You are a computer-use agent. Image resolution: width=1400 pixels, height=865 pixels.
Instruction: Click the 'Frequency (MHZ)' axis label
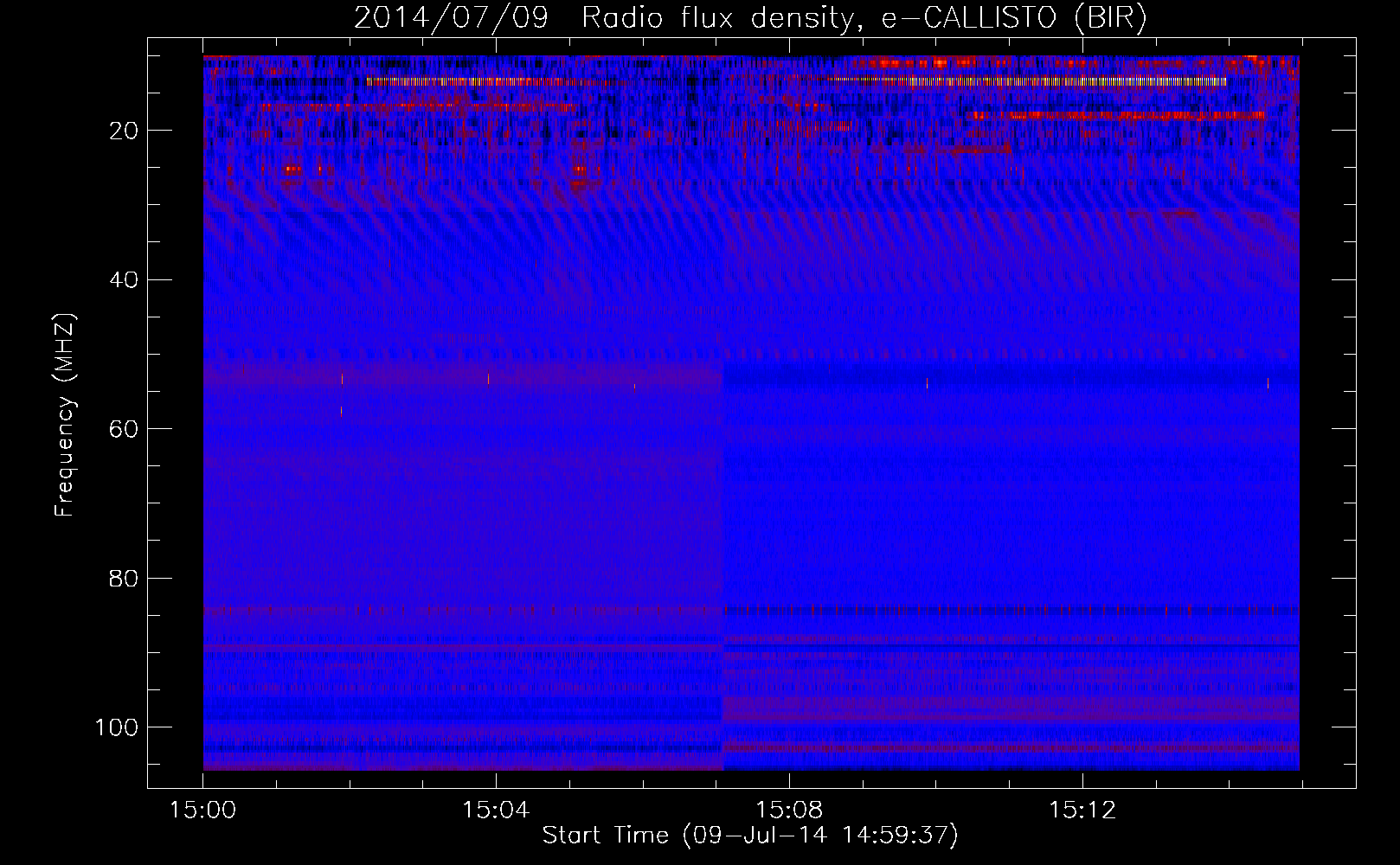tap(65, 415)
